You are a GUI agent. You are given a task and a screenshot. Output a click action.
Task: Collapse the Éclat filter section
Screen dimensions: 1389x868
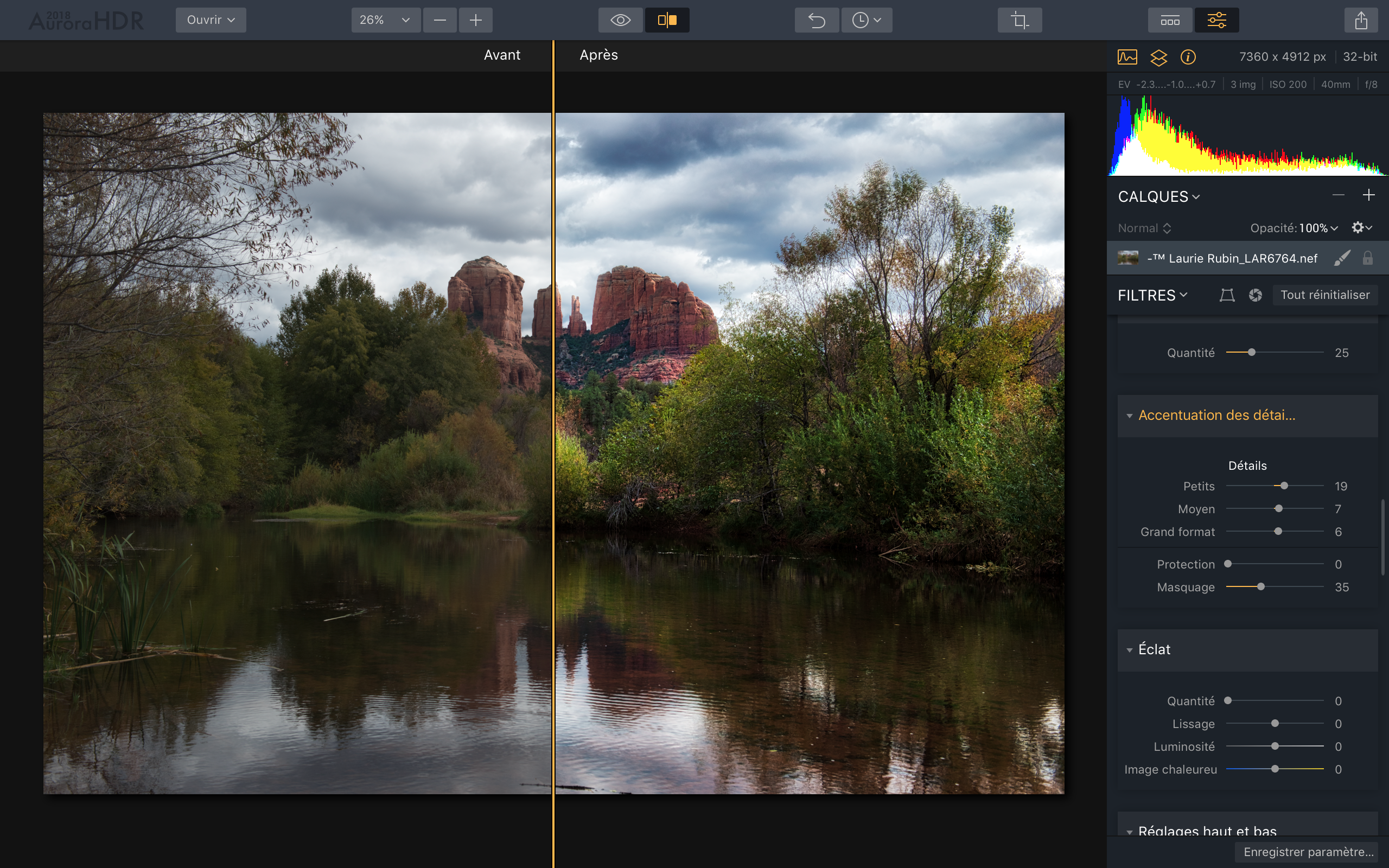[x=1129, y=650]
